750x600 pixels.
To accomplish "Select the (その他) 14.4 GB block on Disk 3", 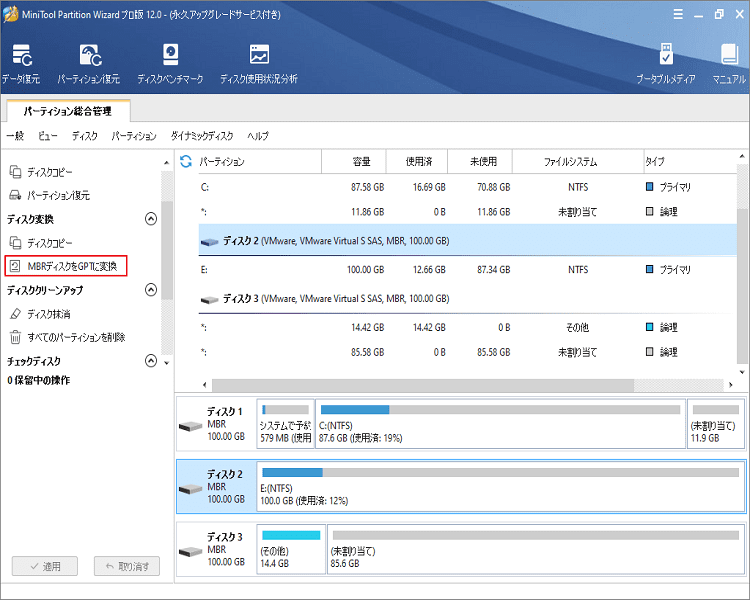I will (x=291, y=549).
